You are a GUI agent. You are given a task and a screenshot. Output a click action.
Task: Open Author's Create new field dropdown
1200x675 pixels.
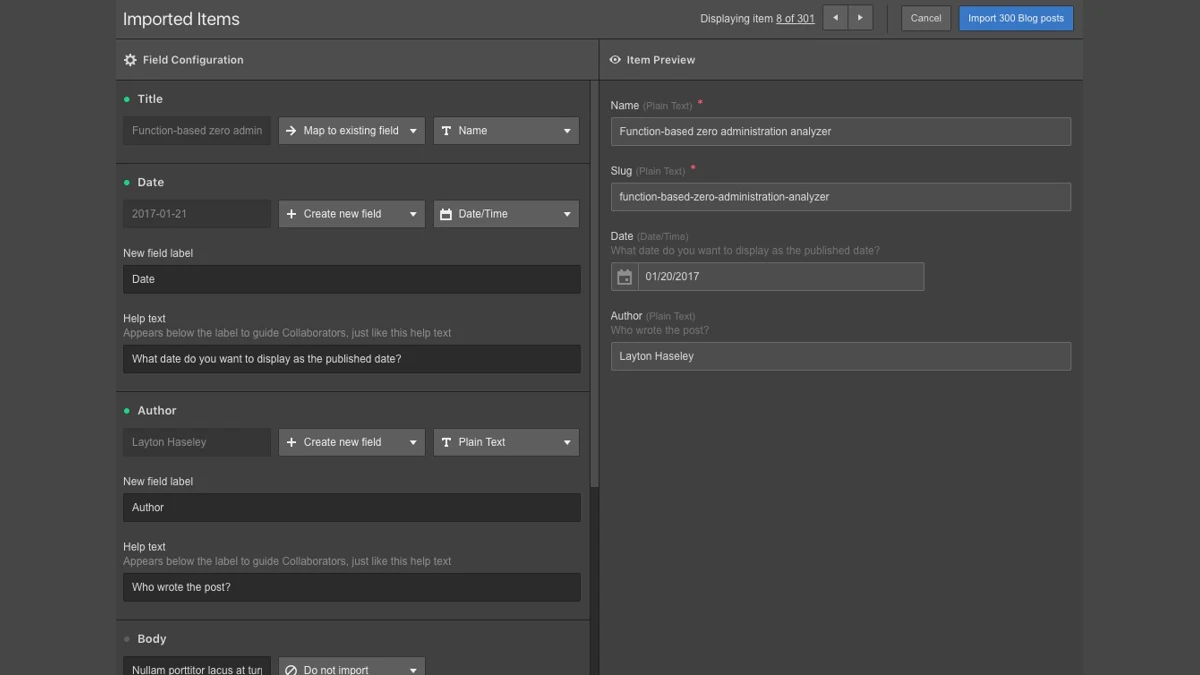[352, 442]
